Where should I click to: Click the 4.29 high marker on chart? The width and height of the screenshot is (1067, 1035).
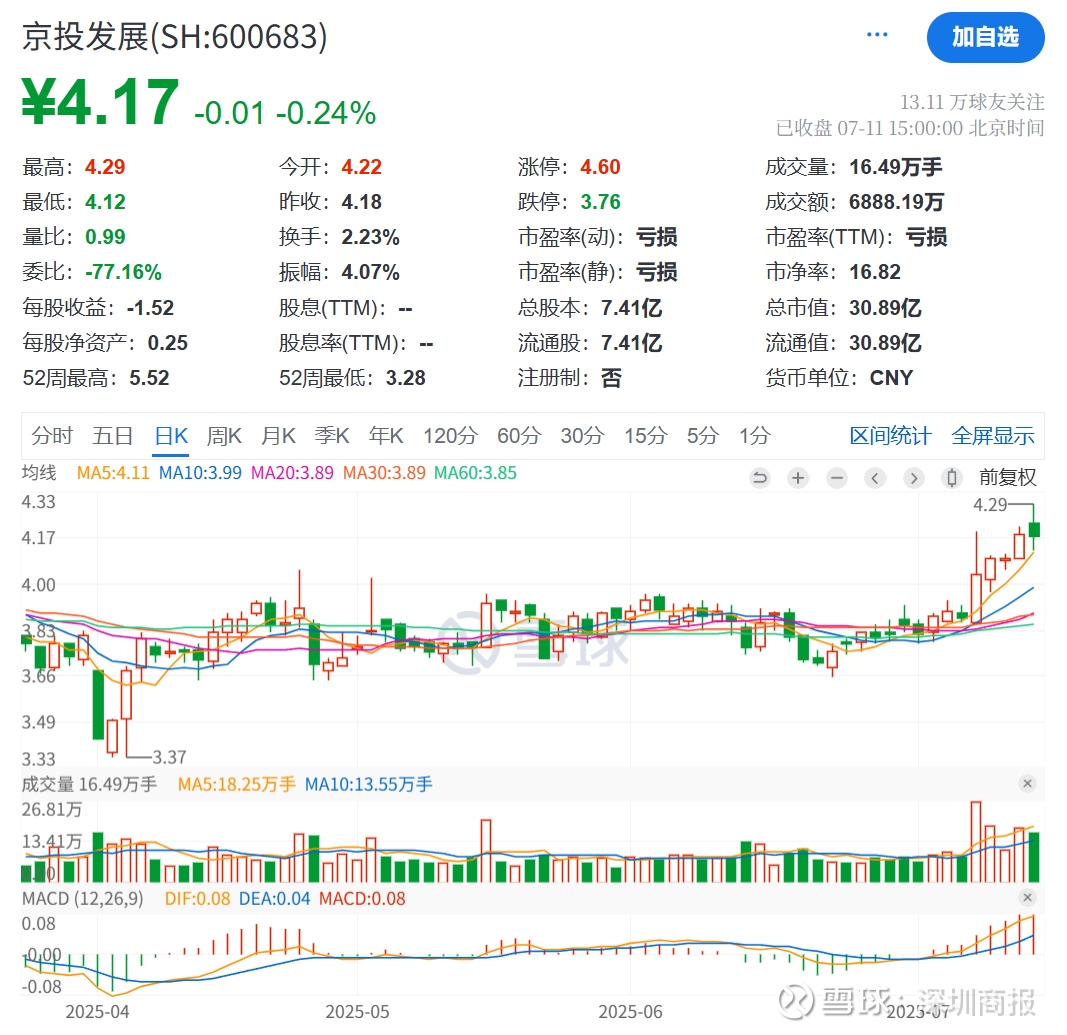pyautogui.click(x=989, y=505)
